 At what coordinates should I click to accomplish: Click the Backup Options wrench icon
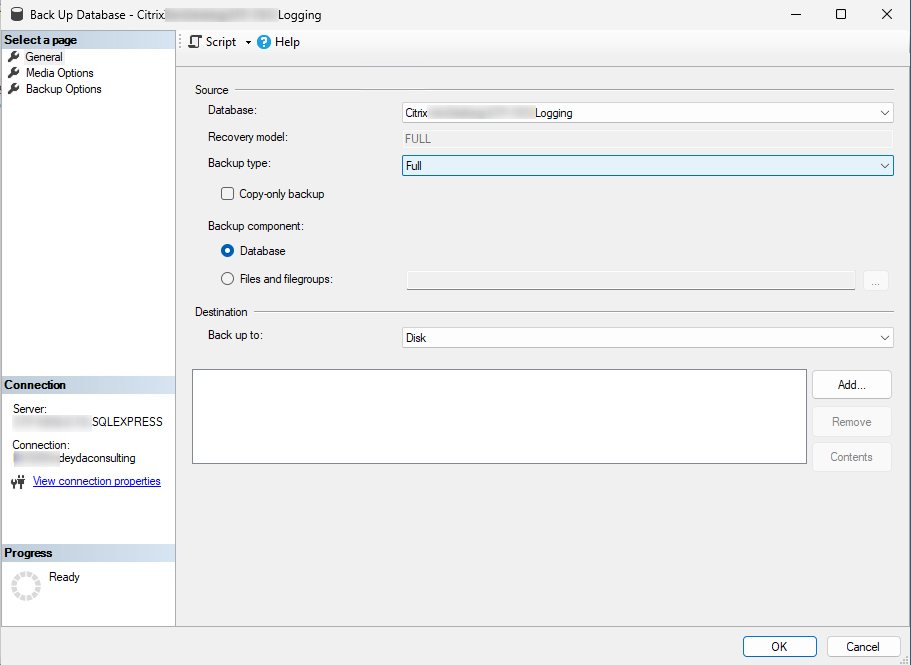coord(14,89)
